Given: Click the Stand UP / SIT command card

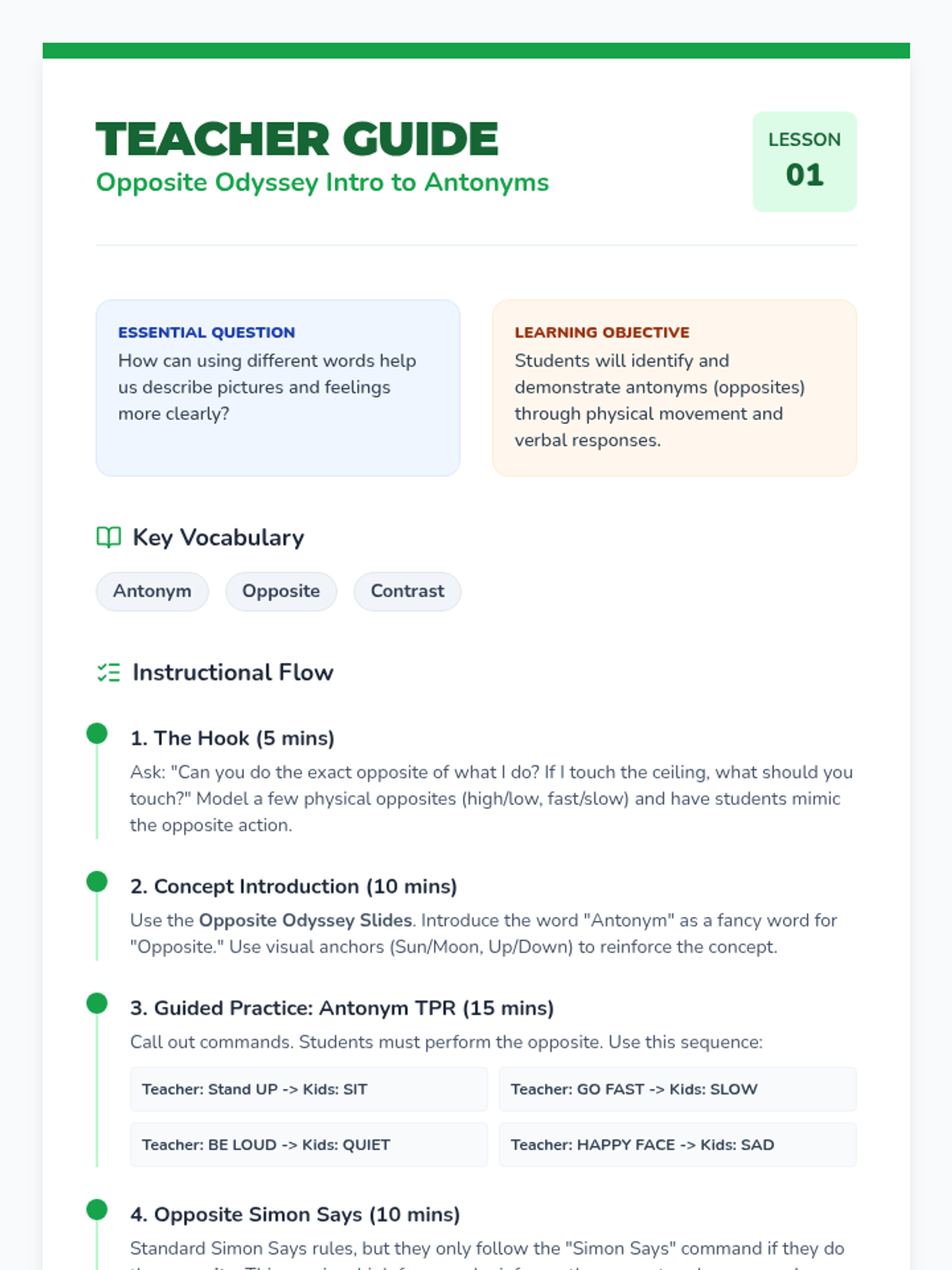Looking at the screenshot, I should [309, 1089].
